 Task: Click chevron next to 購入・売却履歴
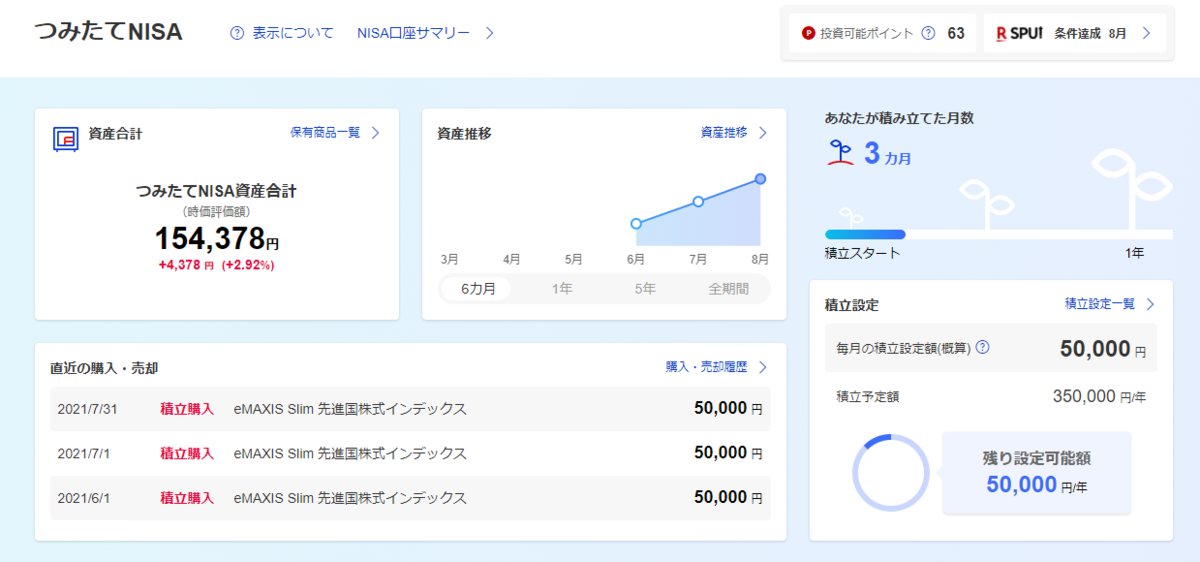point(762,367)
